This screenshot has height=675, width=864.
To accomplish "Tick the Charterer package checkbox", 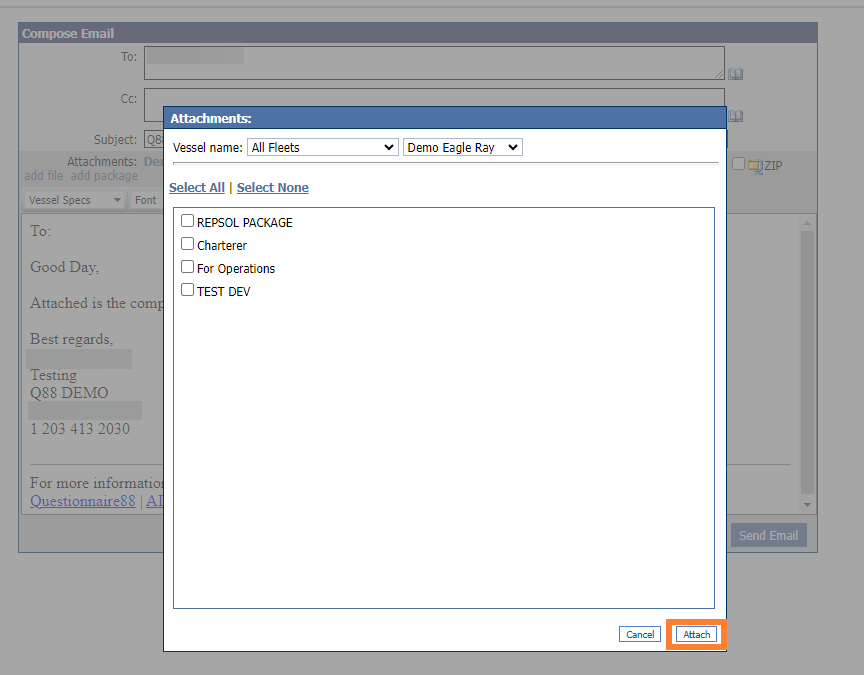I will click(187, 244).
